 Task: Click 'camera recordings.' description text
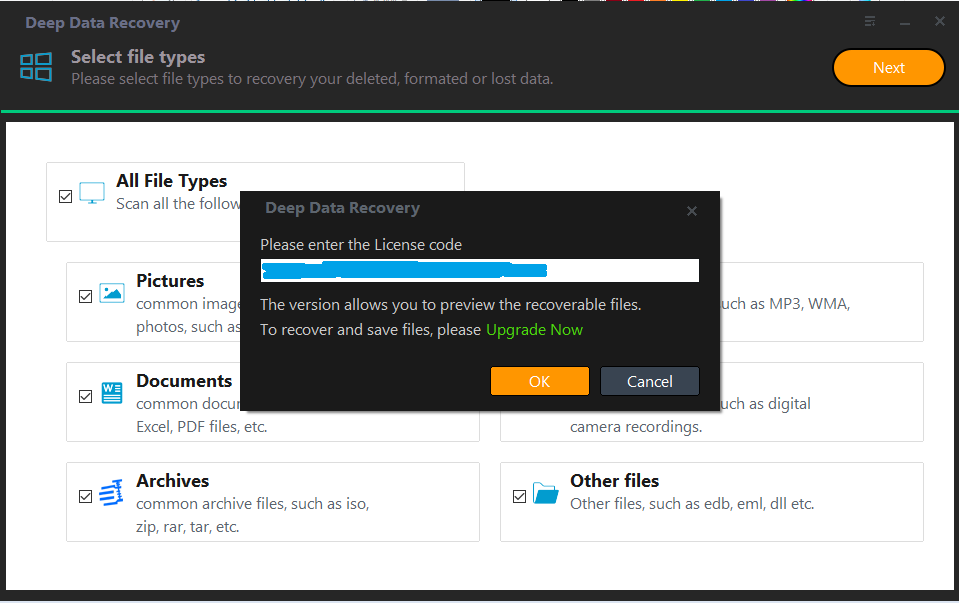pyautogui.click(x=636, y=427)
